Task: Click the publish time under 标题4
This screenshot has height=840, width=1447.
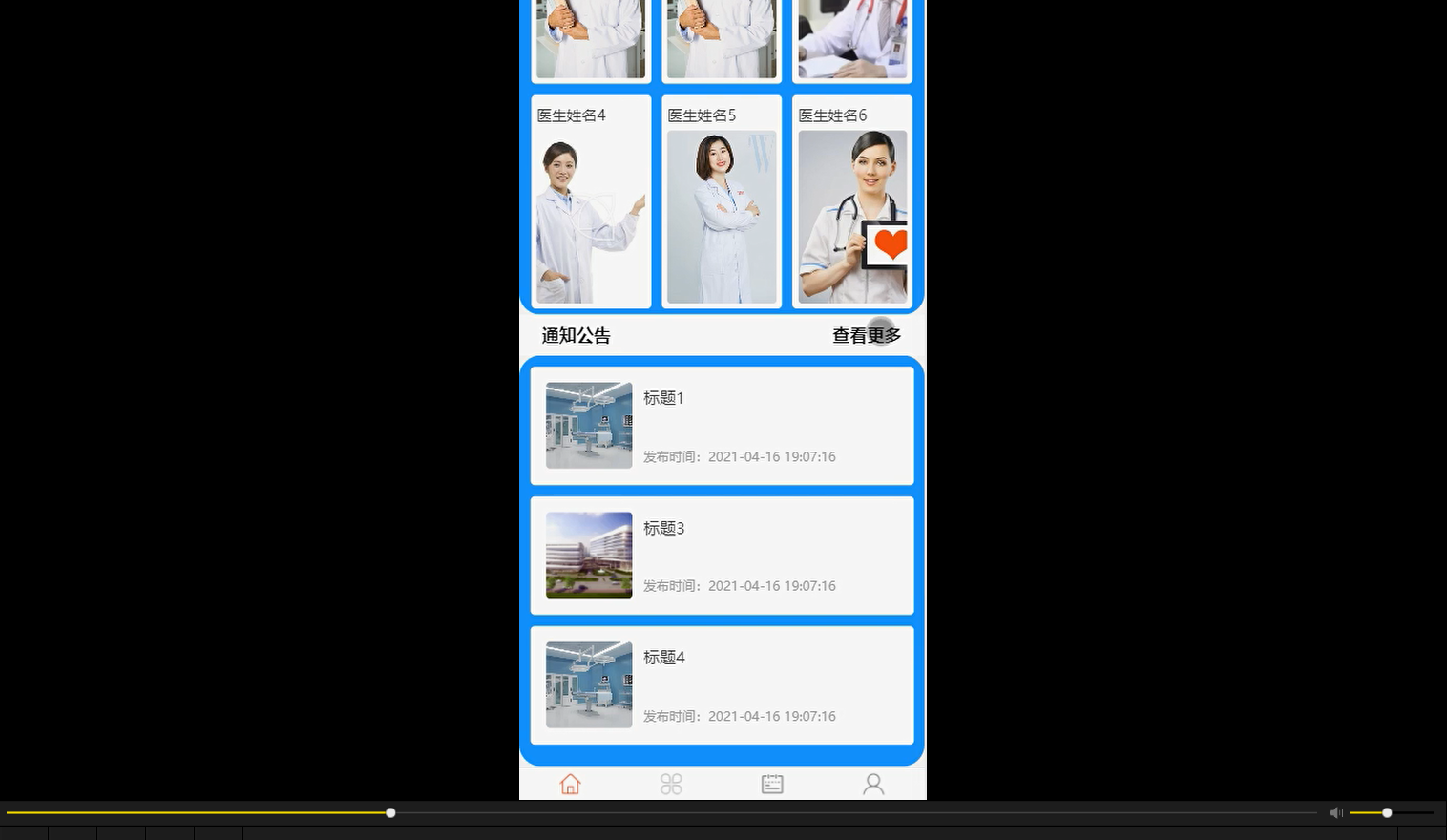Action: [739, 716]
